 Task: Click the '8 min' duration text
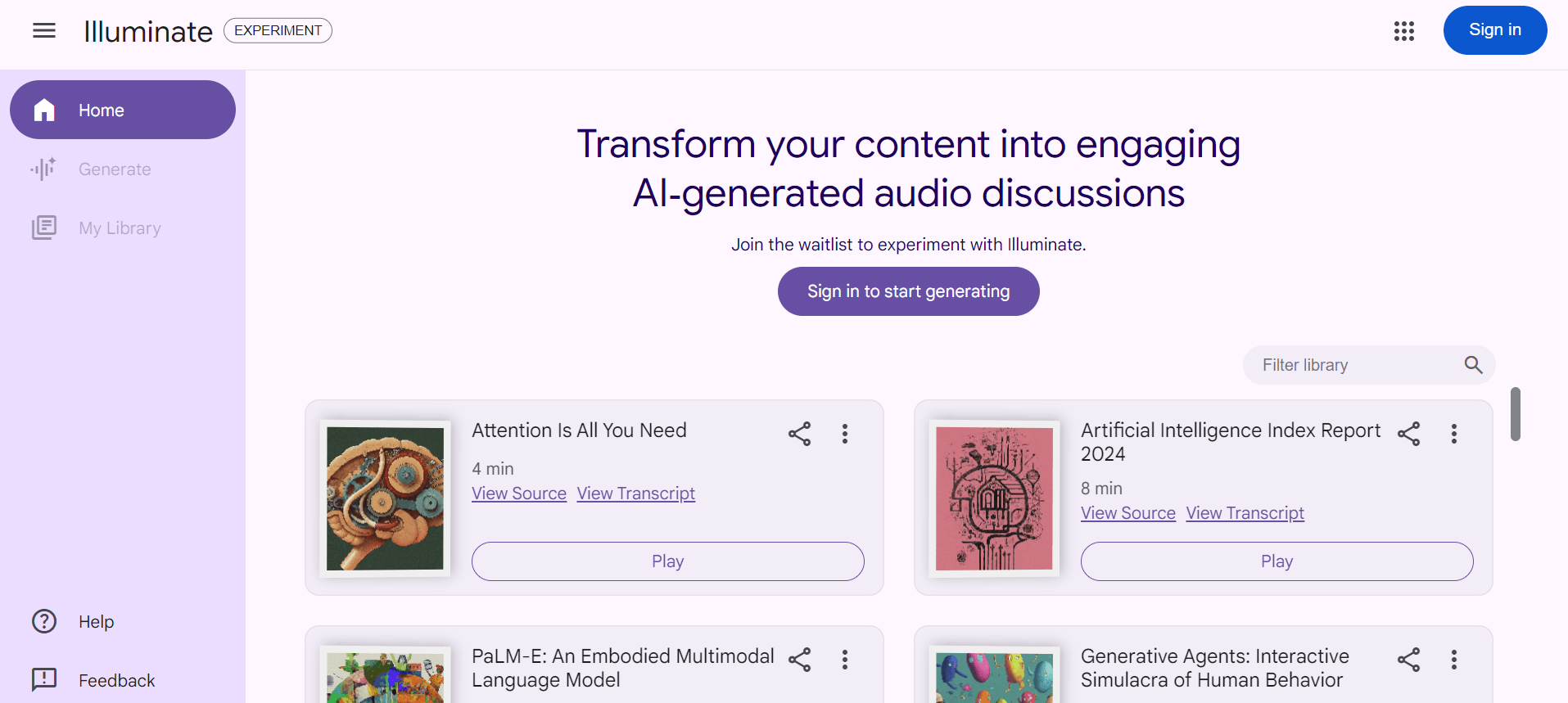(1102, 489)
